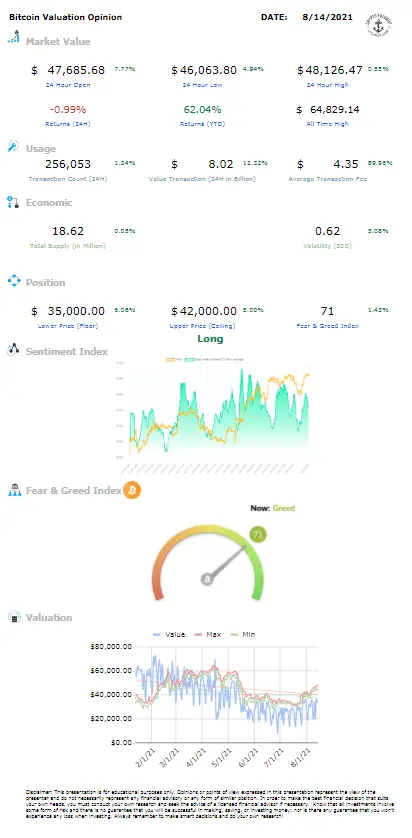Click the 48,126.47 price value

click(333, 69)
